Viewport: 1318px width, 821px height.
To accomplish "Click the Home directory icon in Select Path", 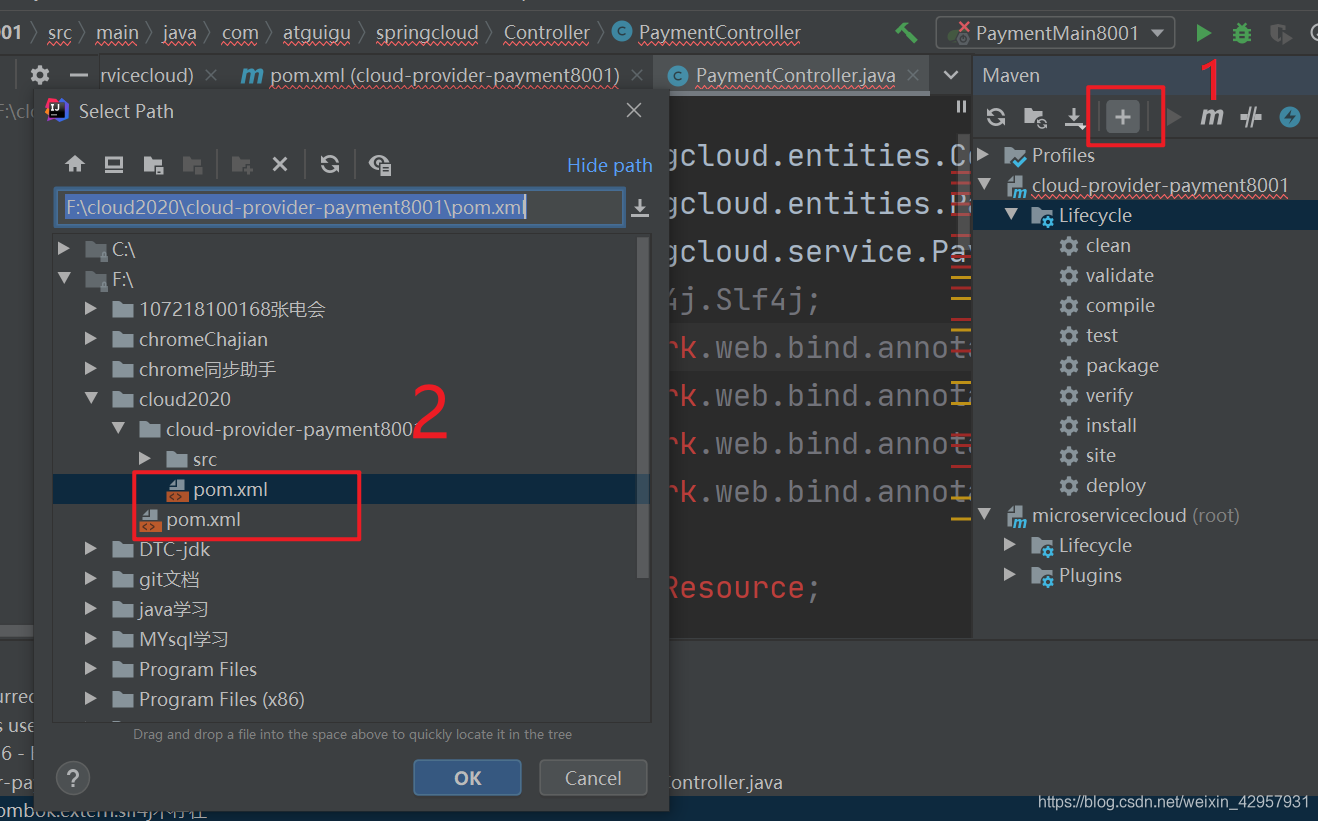I will [75, 165].
